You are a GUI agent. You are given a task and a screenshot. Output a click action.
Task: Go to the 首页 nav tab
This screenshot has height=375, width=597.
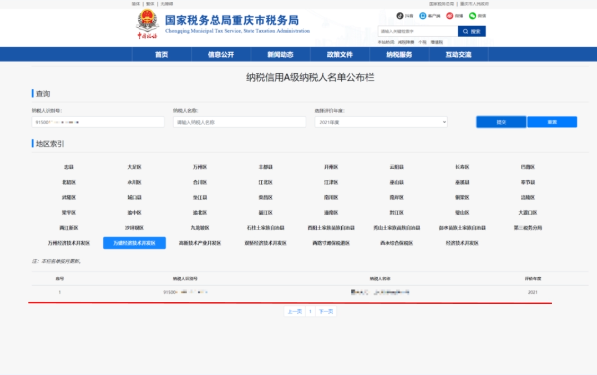pos(161,54)
